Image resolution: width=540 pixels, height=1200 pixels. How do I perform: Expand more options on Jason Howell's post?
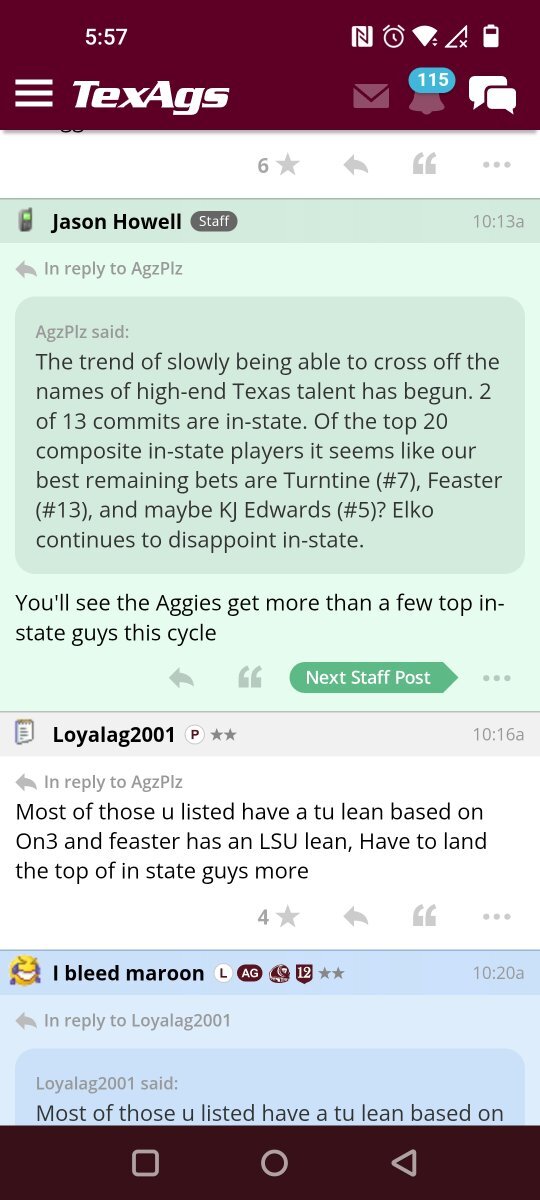pyautogui.click(x=496, y=678)
